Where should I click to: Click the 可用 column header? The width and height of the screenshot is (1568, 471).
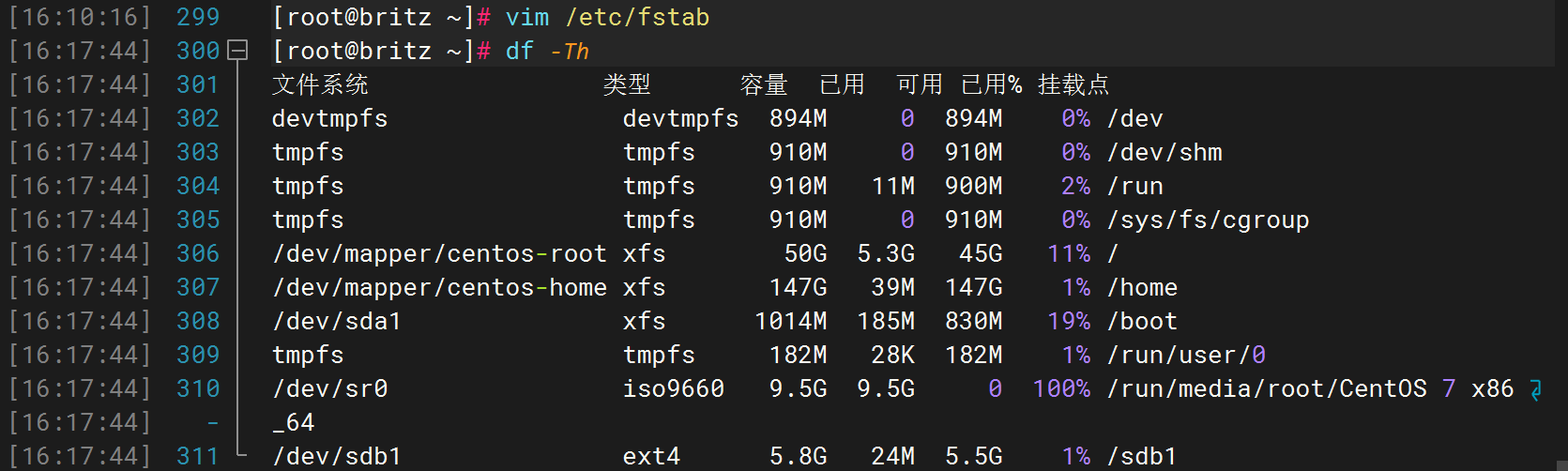pos(920,84)
